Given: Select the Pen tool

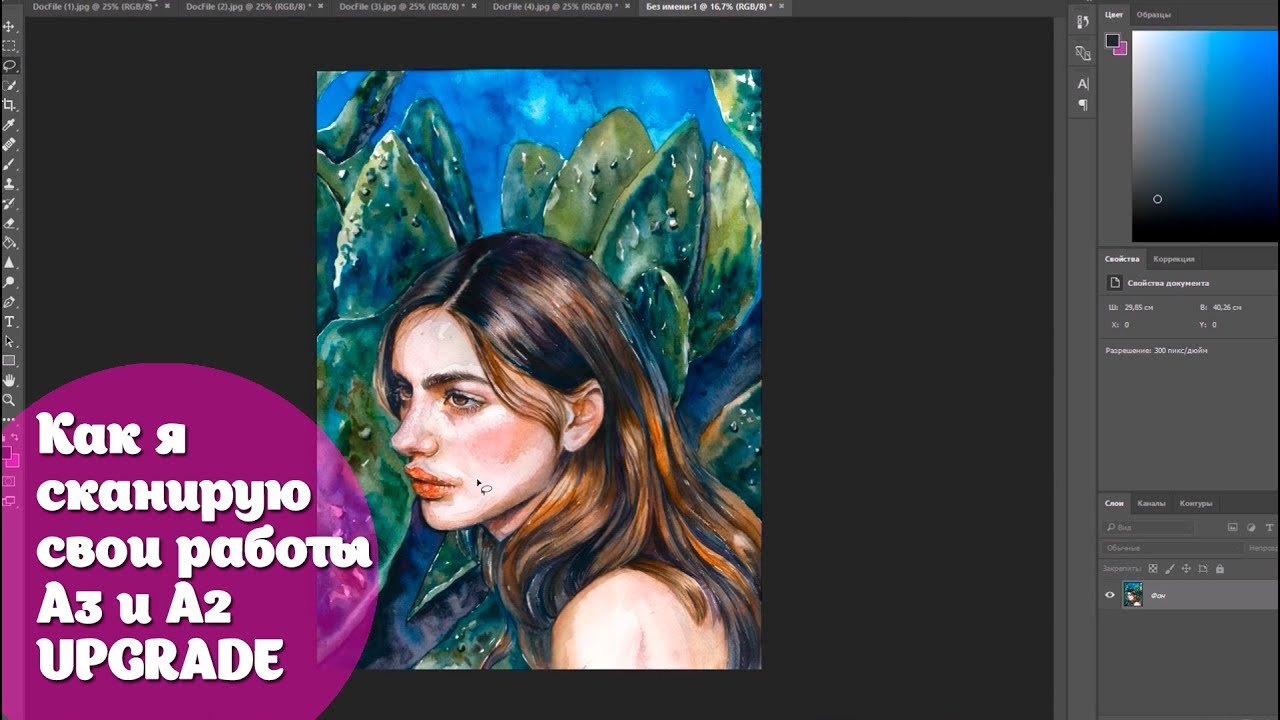Looking at the screenshot, I should point(9,302).
